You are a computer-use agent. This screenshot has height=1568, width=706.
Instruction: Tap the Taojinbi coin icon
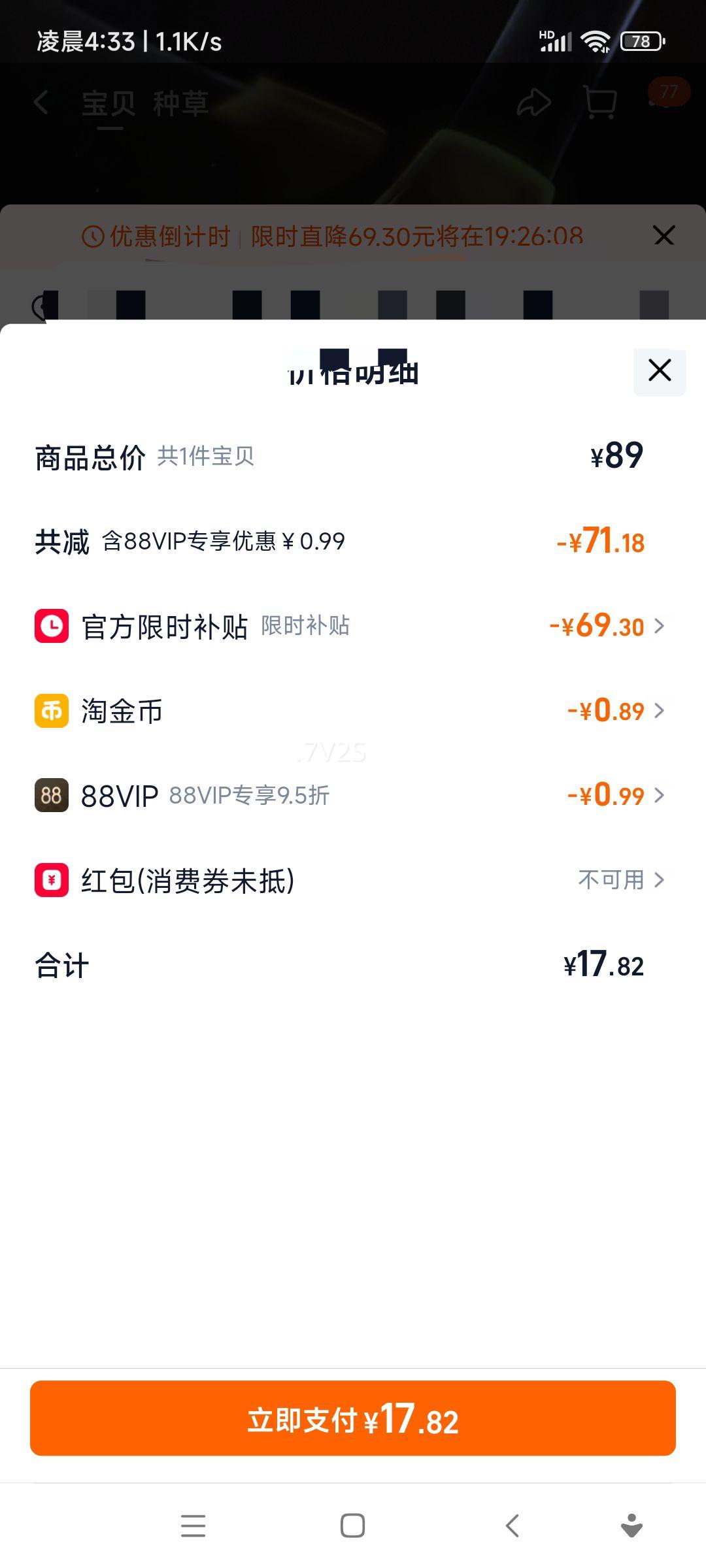coord(52,711)
